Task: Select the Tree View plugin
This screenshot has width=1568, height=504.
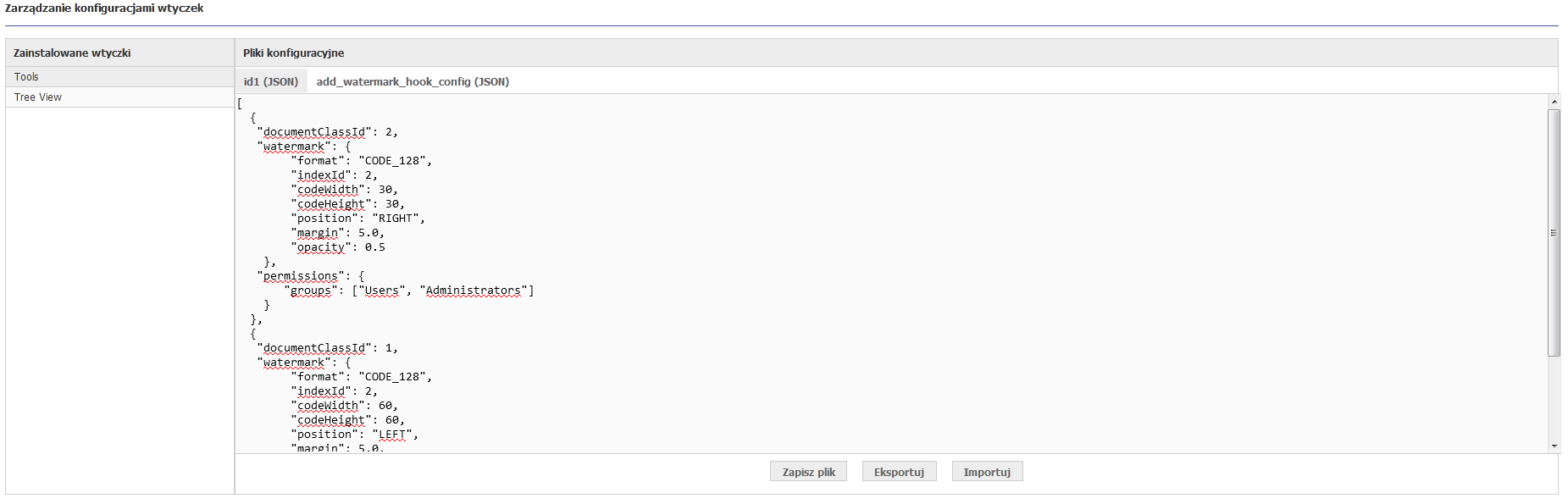Action: pyautogui.click(x=119, y=97)
